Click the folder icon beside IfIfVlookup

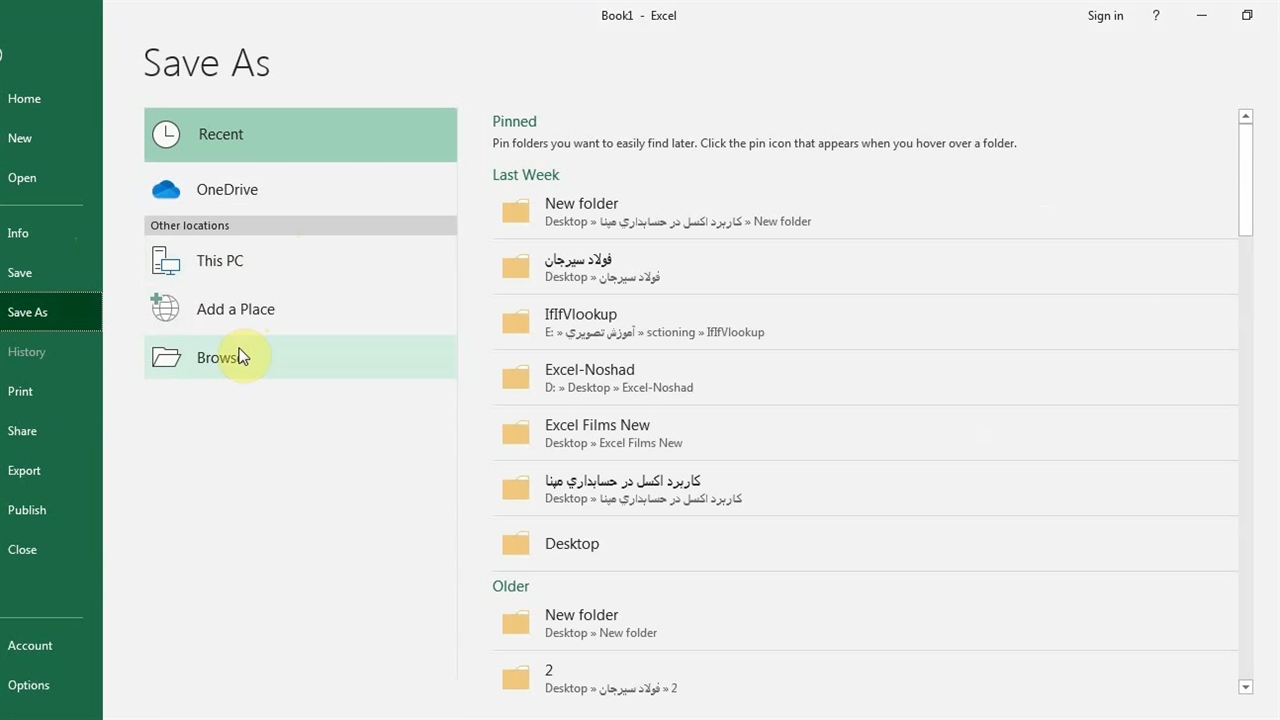pyautogui.click(x=516, y=322)
